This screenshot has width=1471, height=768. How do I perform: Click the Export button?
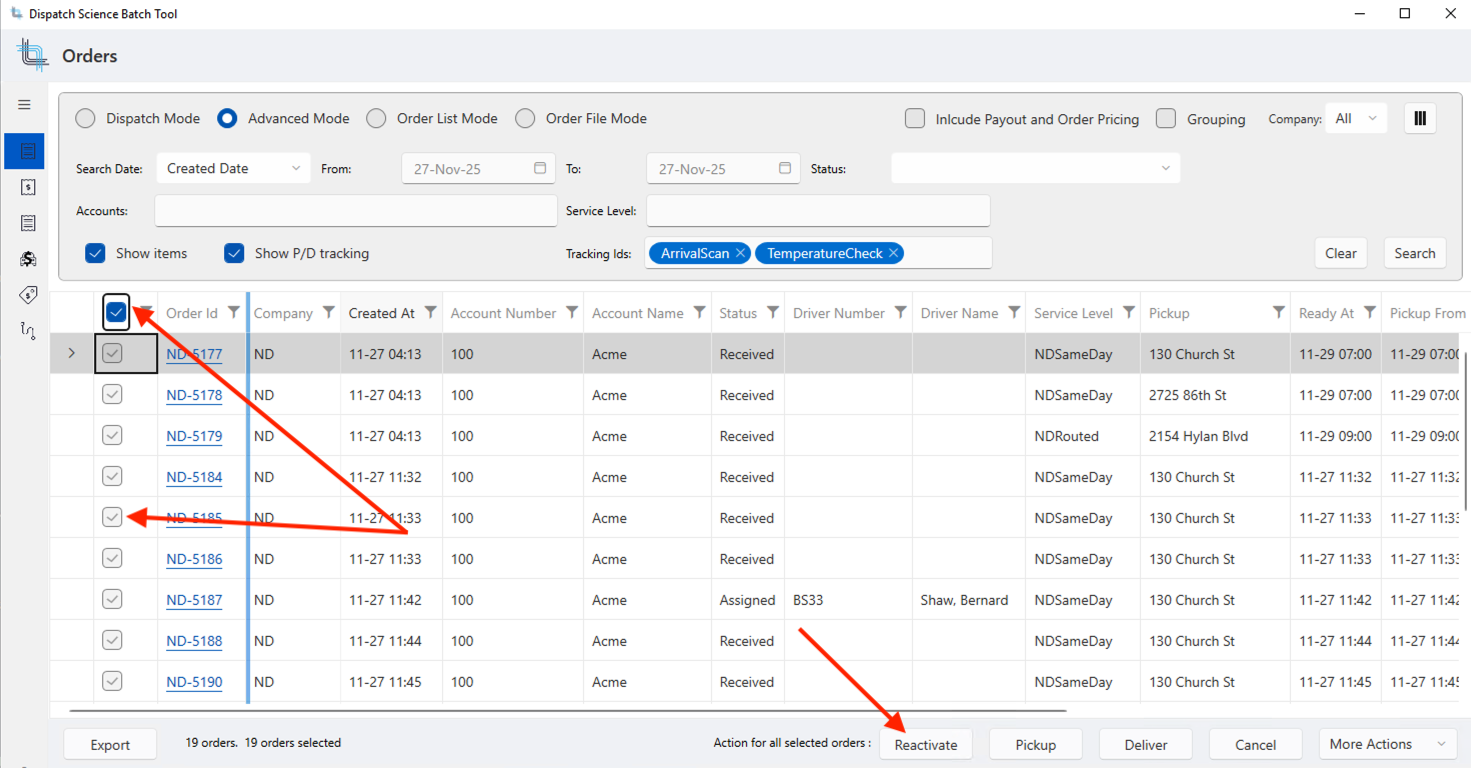[110, 744]
